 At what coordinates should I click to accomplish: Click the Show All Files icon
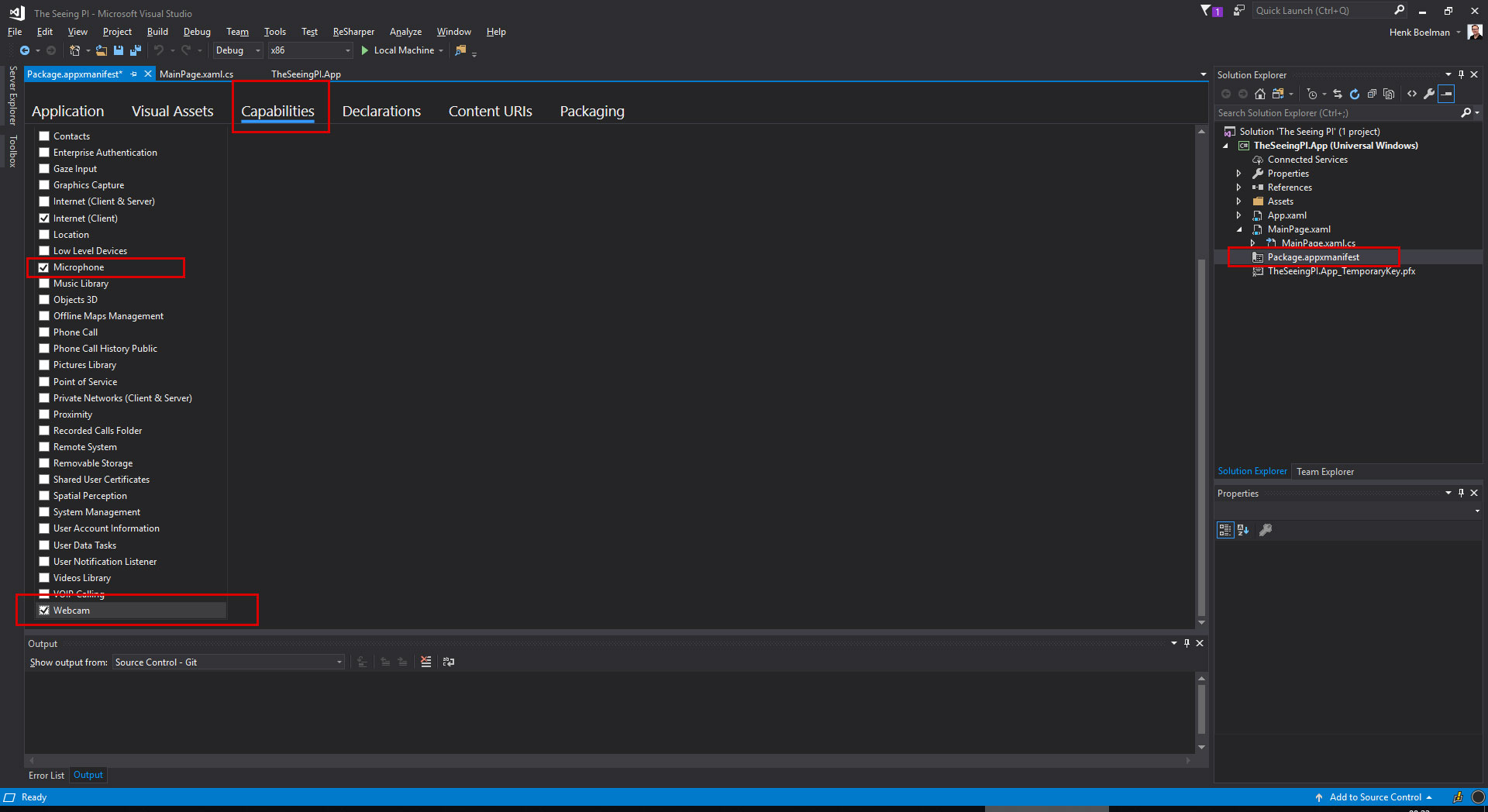coord(1389,94)
